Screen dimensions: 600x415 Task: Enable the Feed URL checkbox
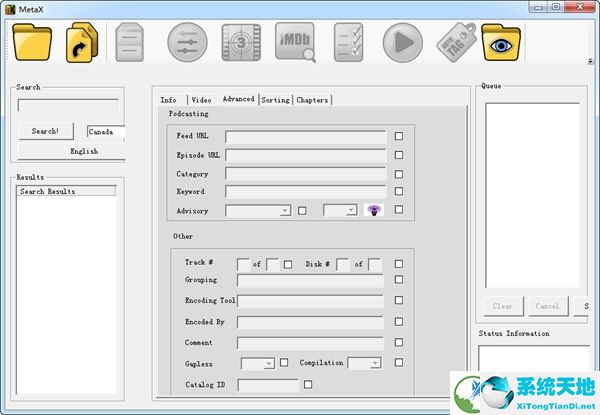click(399, 136)
